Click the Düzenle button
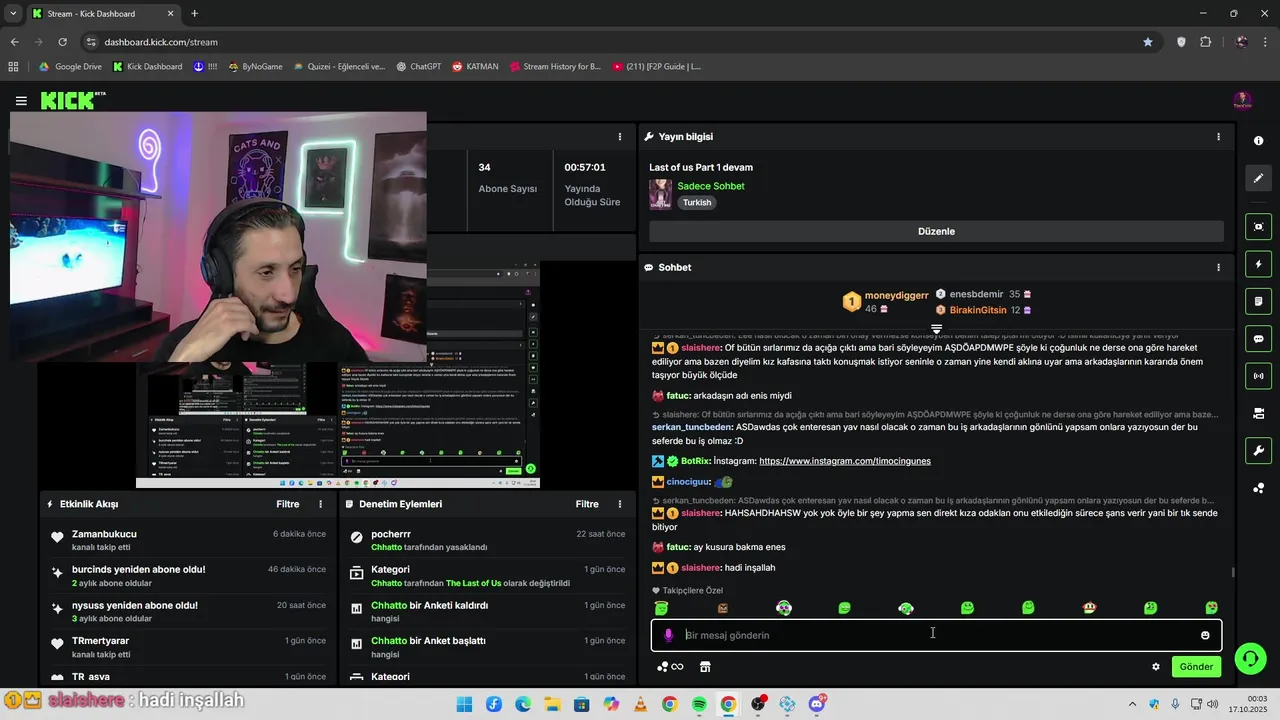Screen dimensions: 1280x720 point(936,231)
